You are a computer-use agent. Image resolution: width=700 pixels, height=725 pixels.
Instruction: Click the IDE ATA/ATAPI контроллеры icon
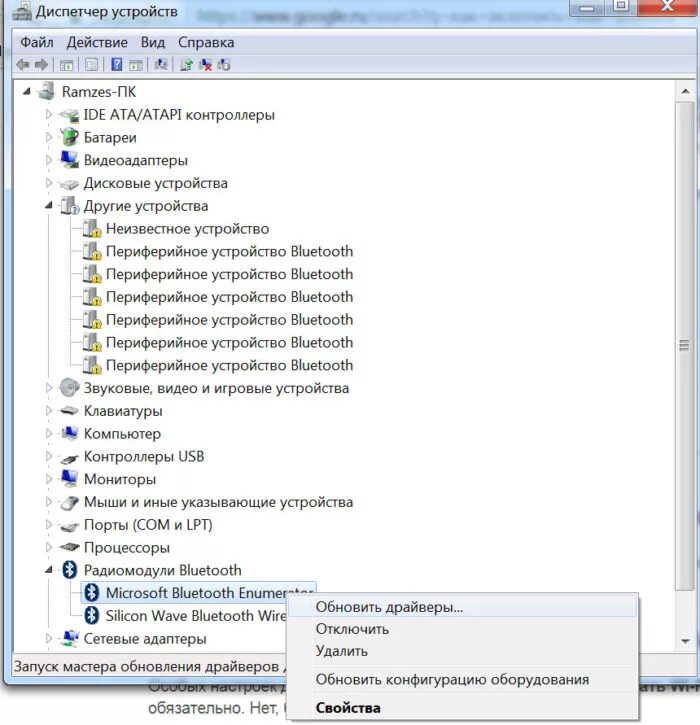69,115
